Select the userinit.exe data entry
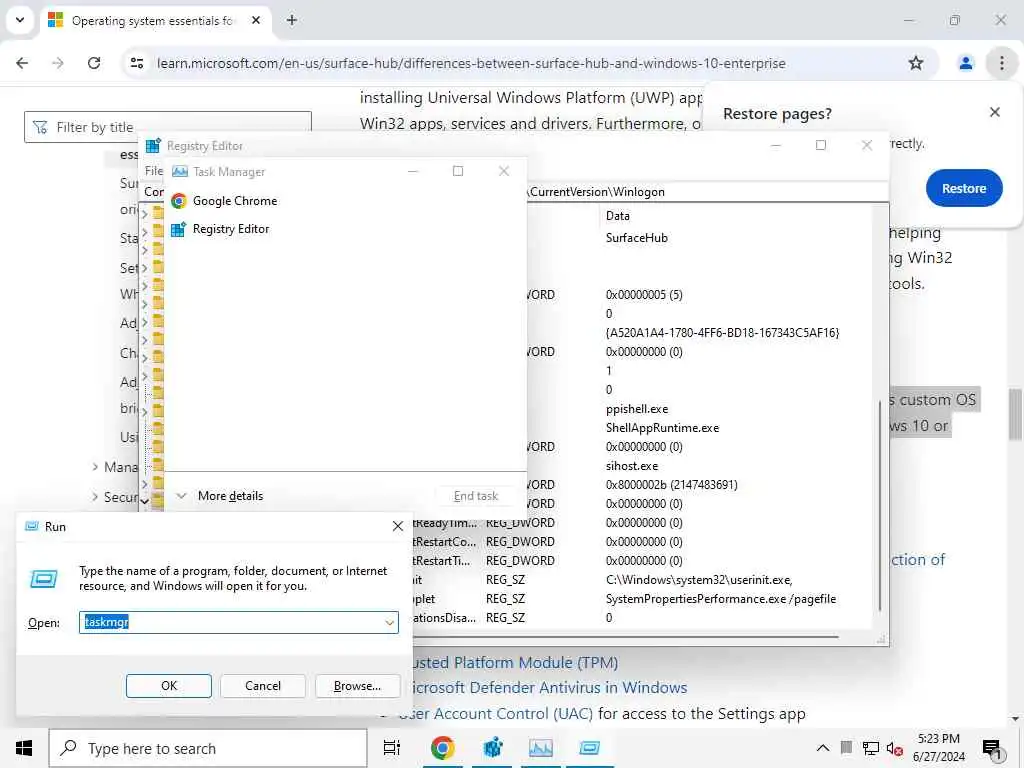Screen dimensions: 1024x768 pos(699,579)
